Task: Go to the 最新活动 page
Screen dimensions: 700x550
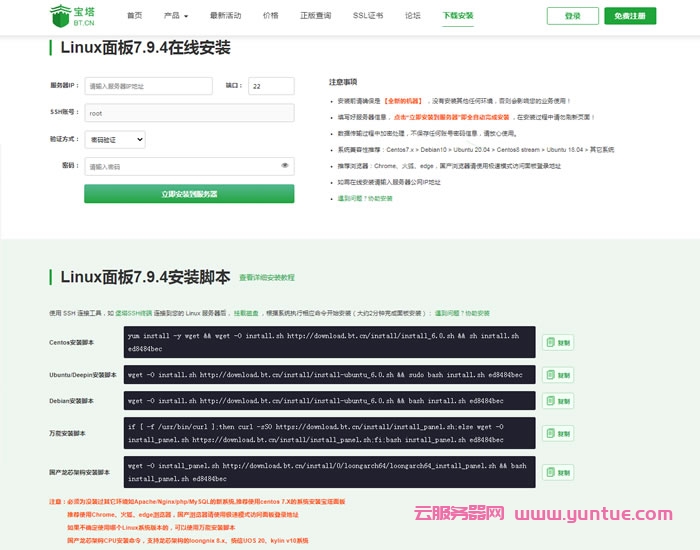Action: tap(225, 16)
